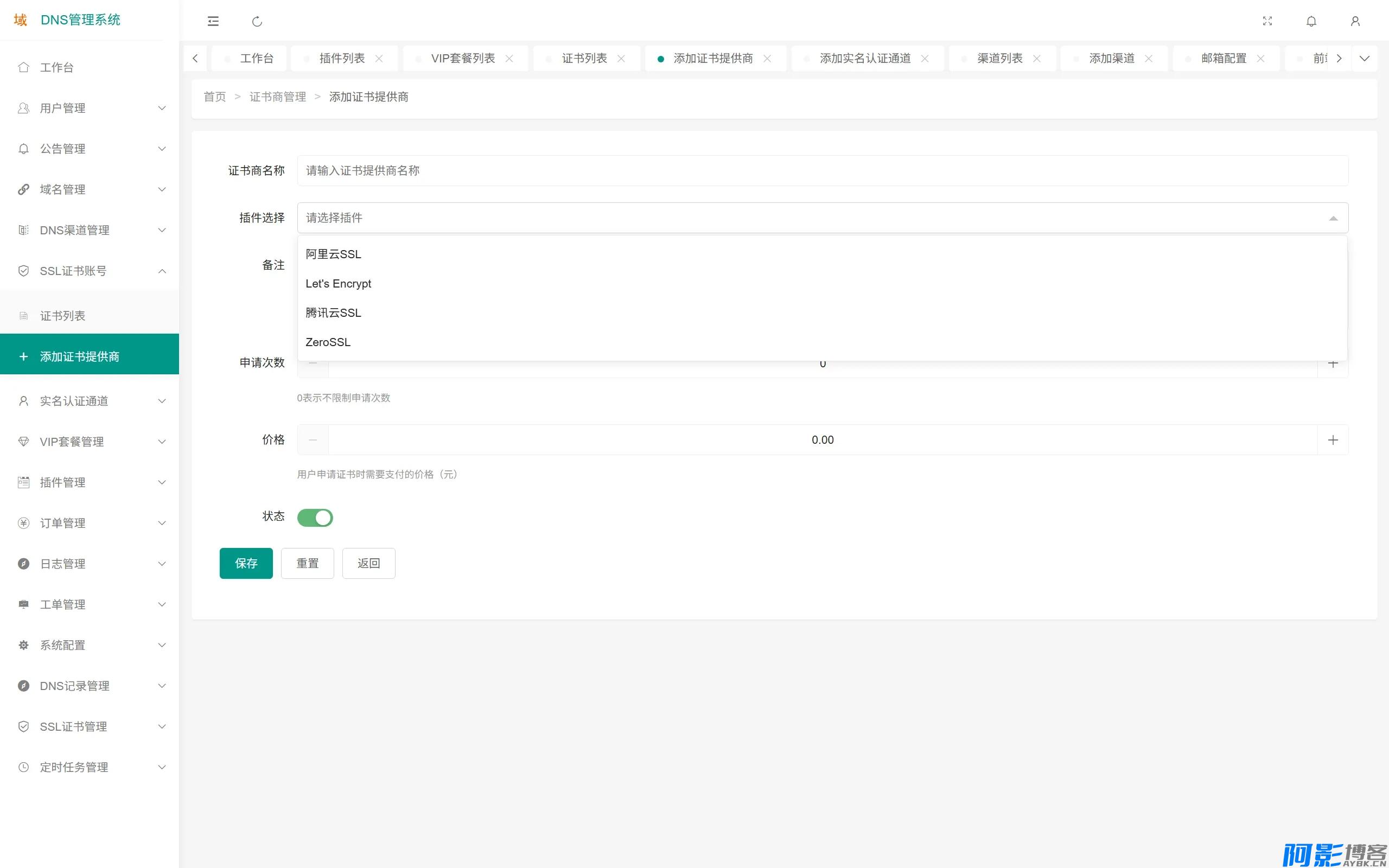
Task: Focus the 证书商名称 input field
Action: [822, 170]
